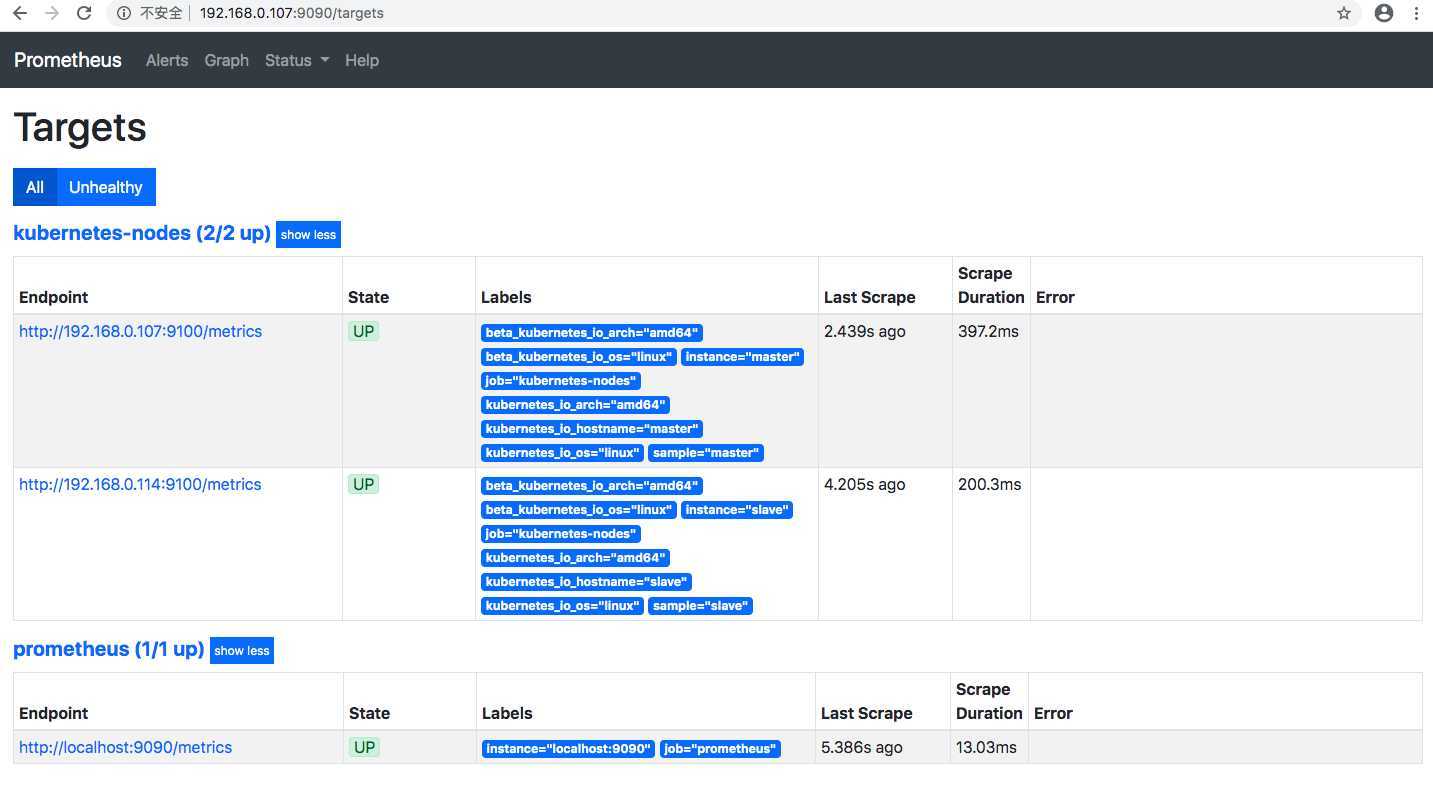Screen dimensions: 1433x787
Task: Open http://localhost:9090/metrics endpoint
Action: point(125,747)
